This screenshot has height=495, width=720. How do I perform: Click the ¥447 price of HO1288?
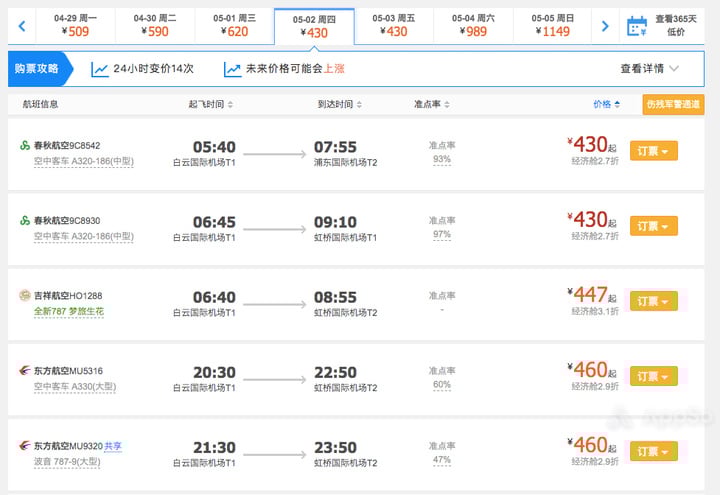[591, 295]
